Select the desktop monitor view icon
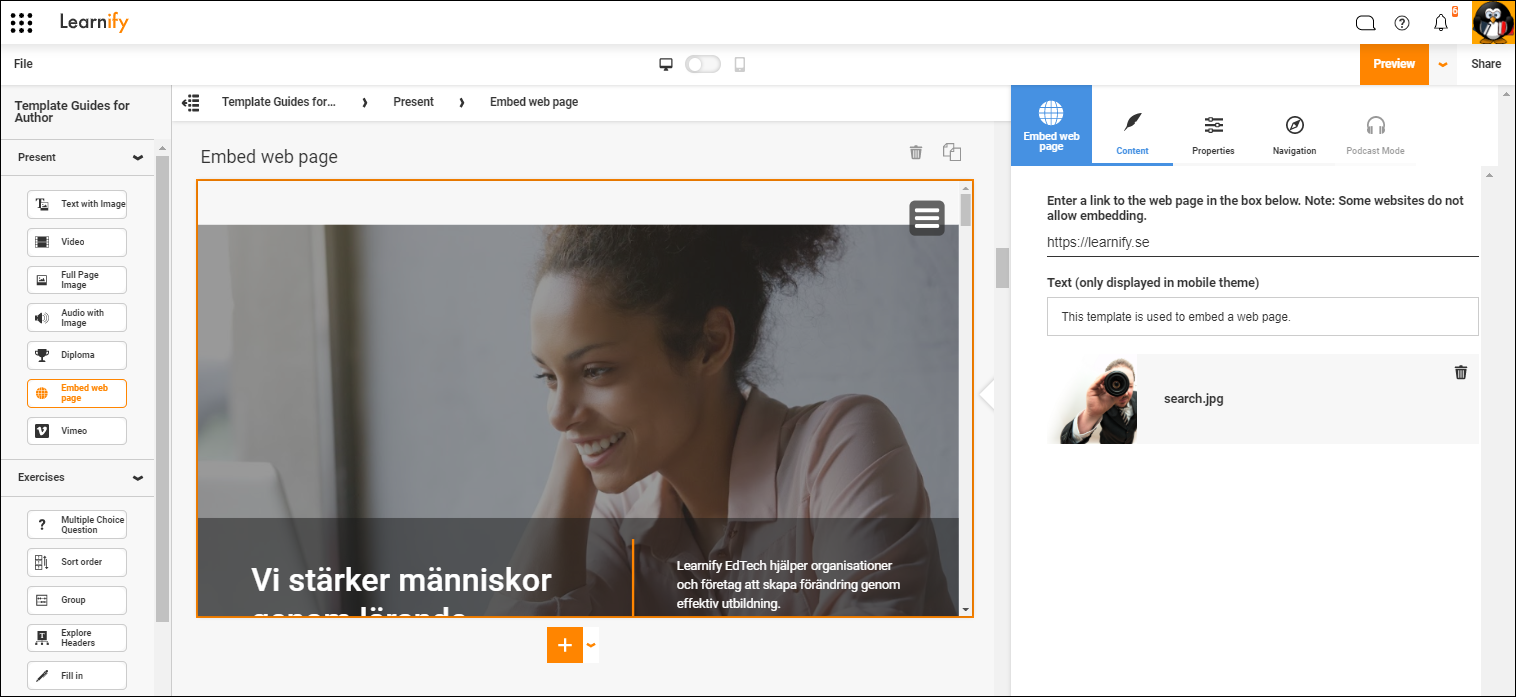The width and height of the screenshot is (1516, 697). click(666, 64)
